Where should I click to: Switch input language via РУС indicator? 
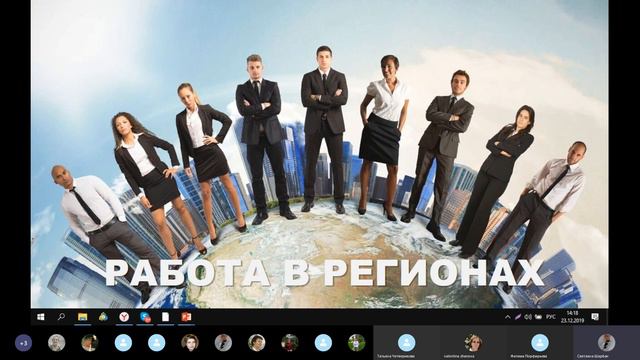551,317
